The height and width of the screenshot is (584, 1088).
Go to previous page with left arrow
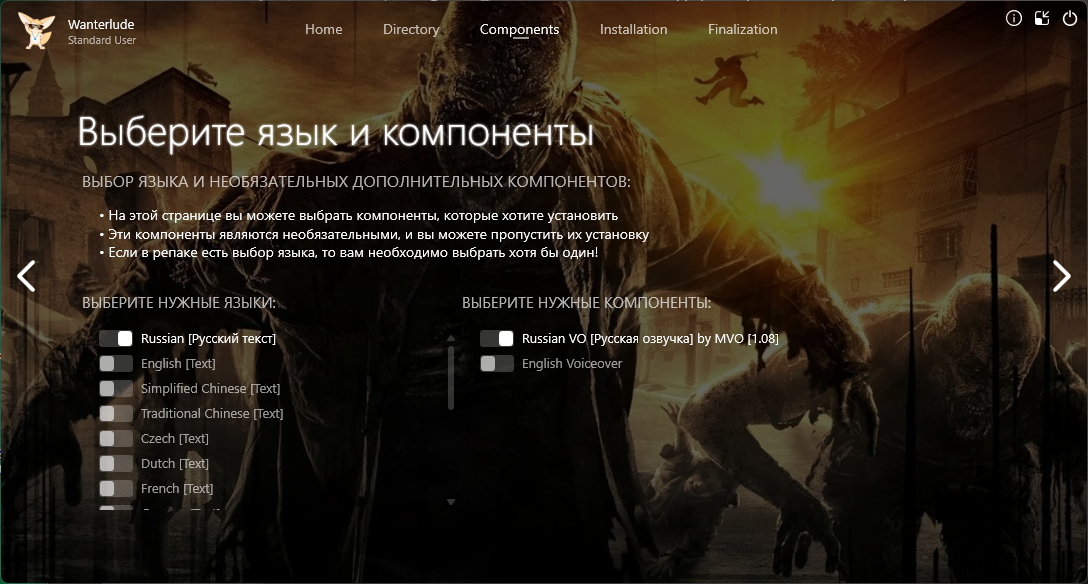[x=26, y=276]
